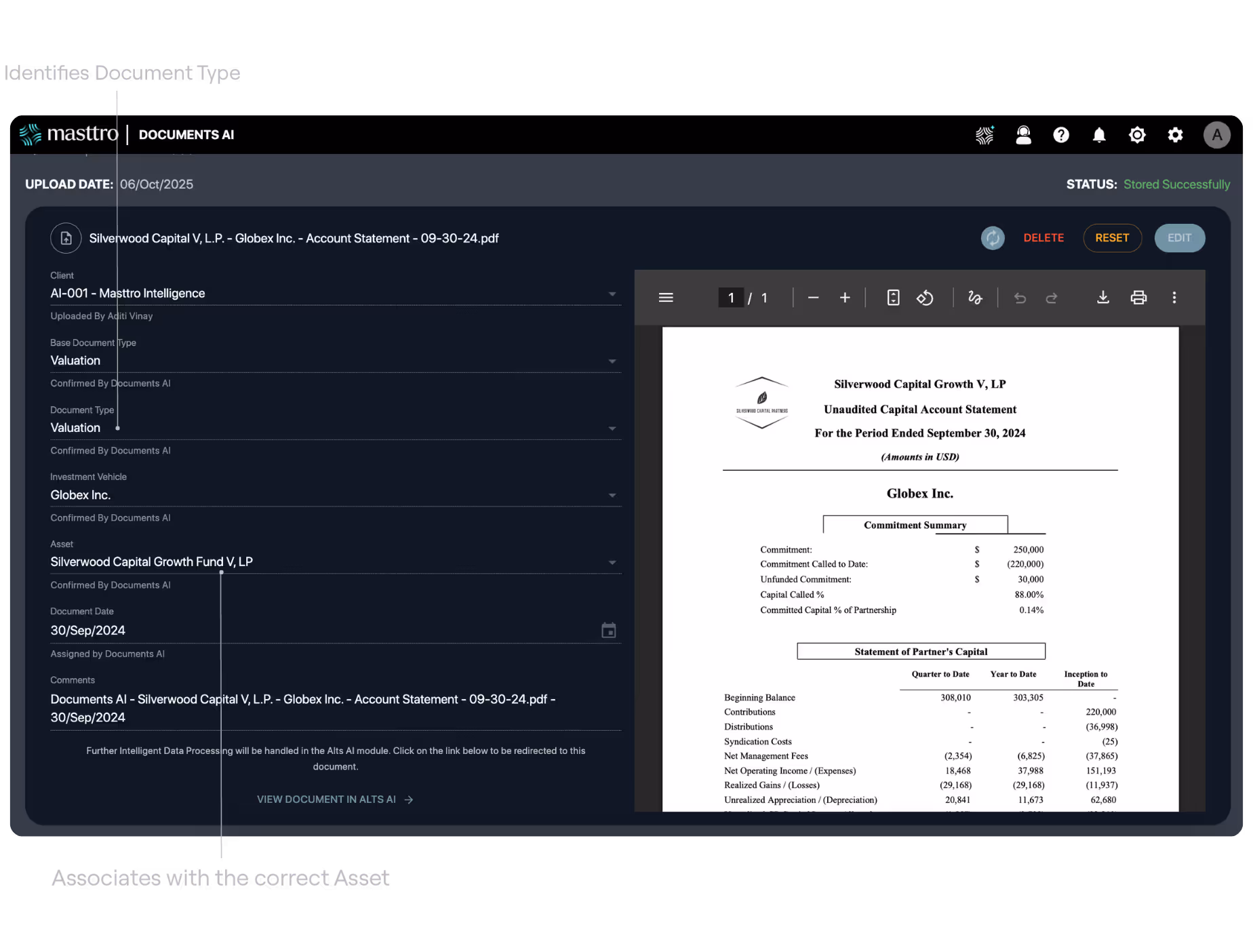Click the DOCUMENTS AI header title
1253x952 pixels.
186,134
